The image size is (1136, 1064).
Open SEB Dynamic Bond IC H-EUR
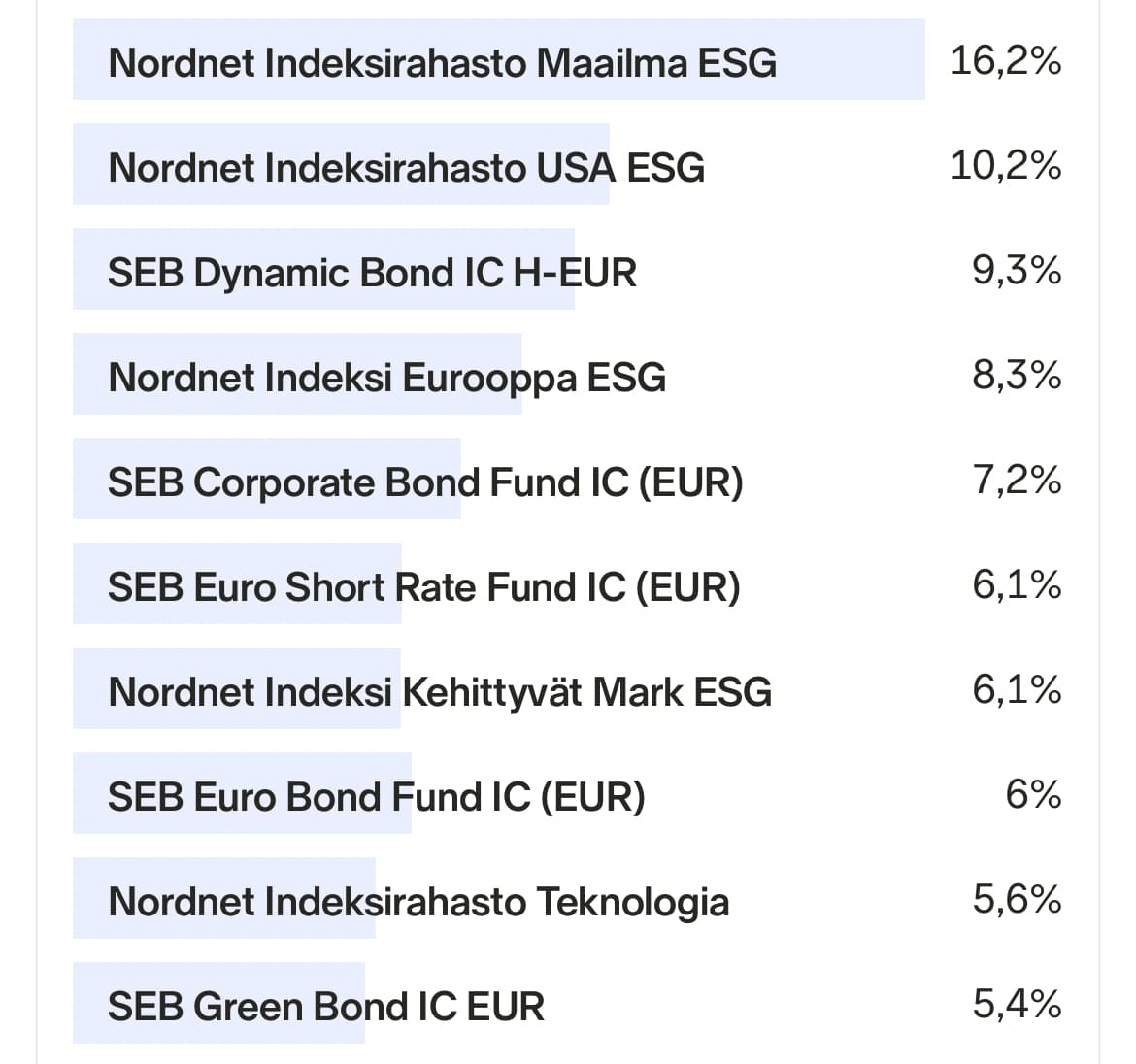click(x=372, y=273)
